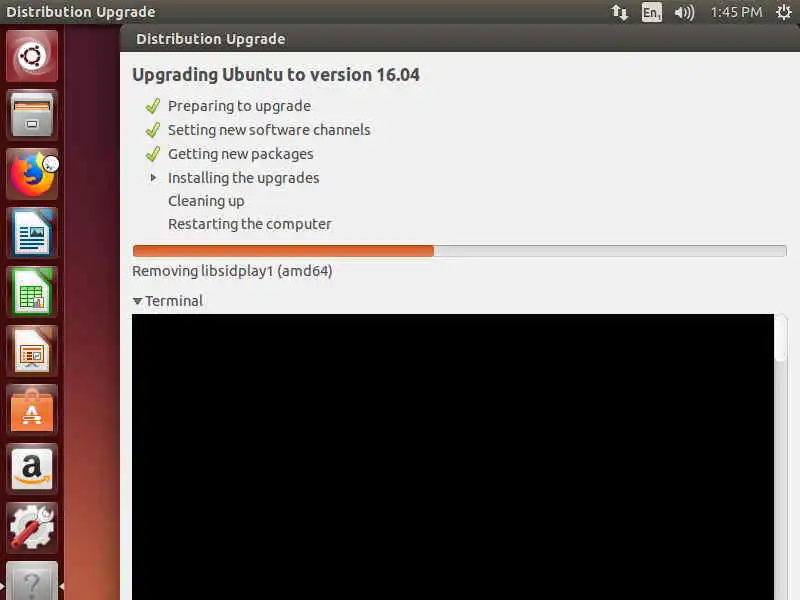Open System Settings gear and wrench icon
The image size is (800, 600).
click(32, 528)
